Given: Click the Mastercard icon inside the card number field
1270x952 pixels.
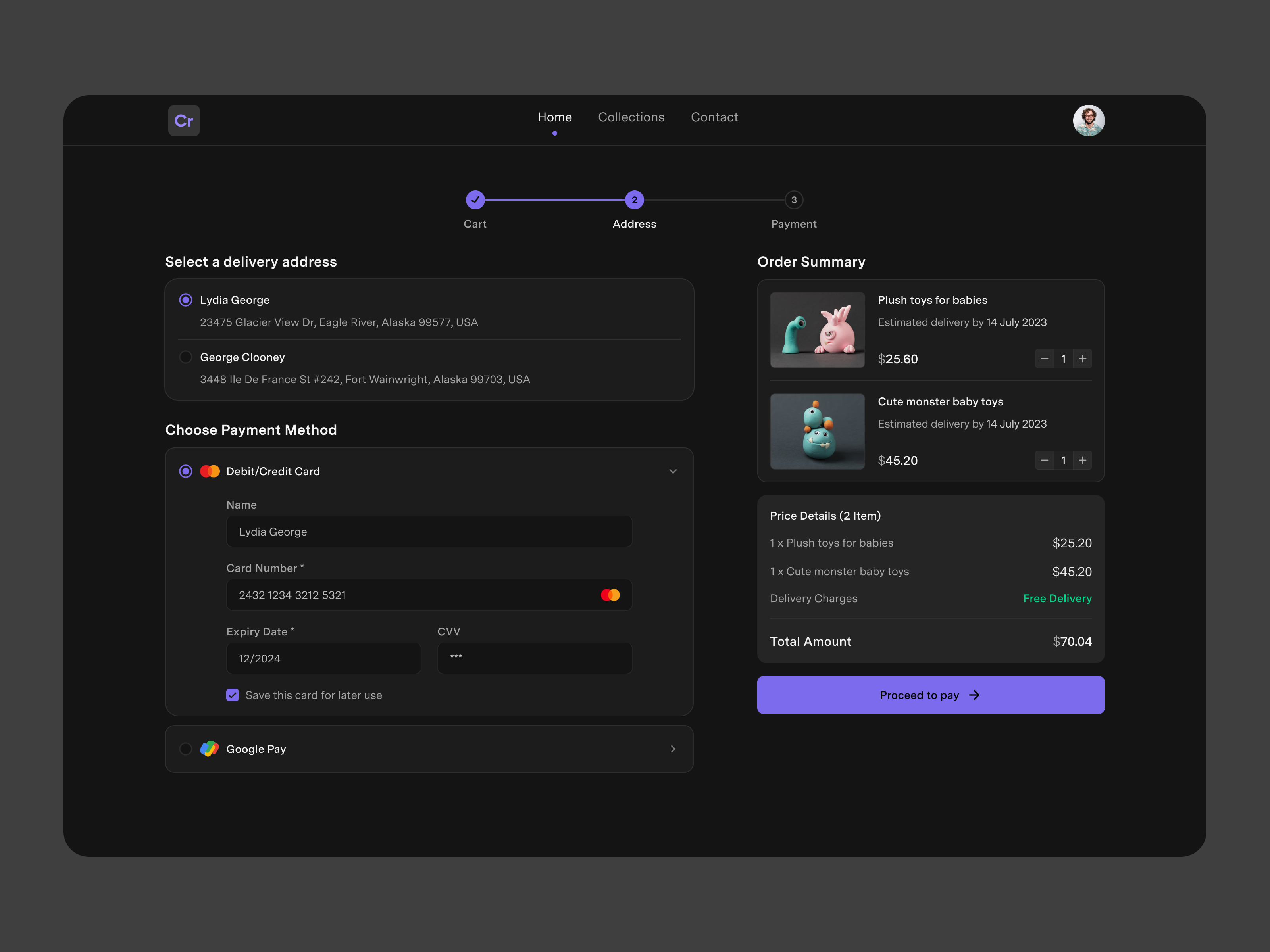Looking at the screenshot, I should click(610, 595).
